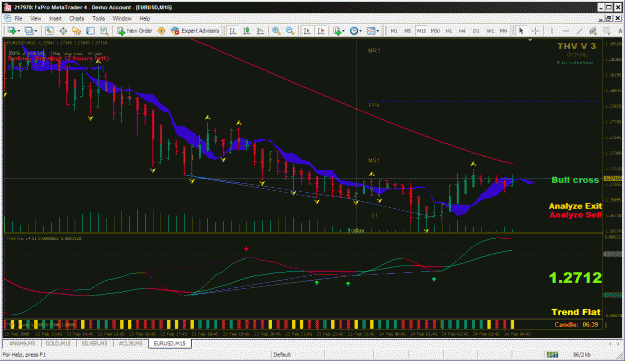
Task: Open the Charts menu
Action: pyautogui.click(x=77, y=18)
